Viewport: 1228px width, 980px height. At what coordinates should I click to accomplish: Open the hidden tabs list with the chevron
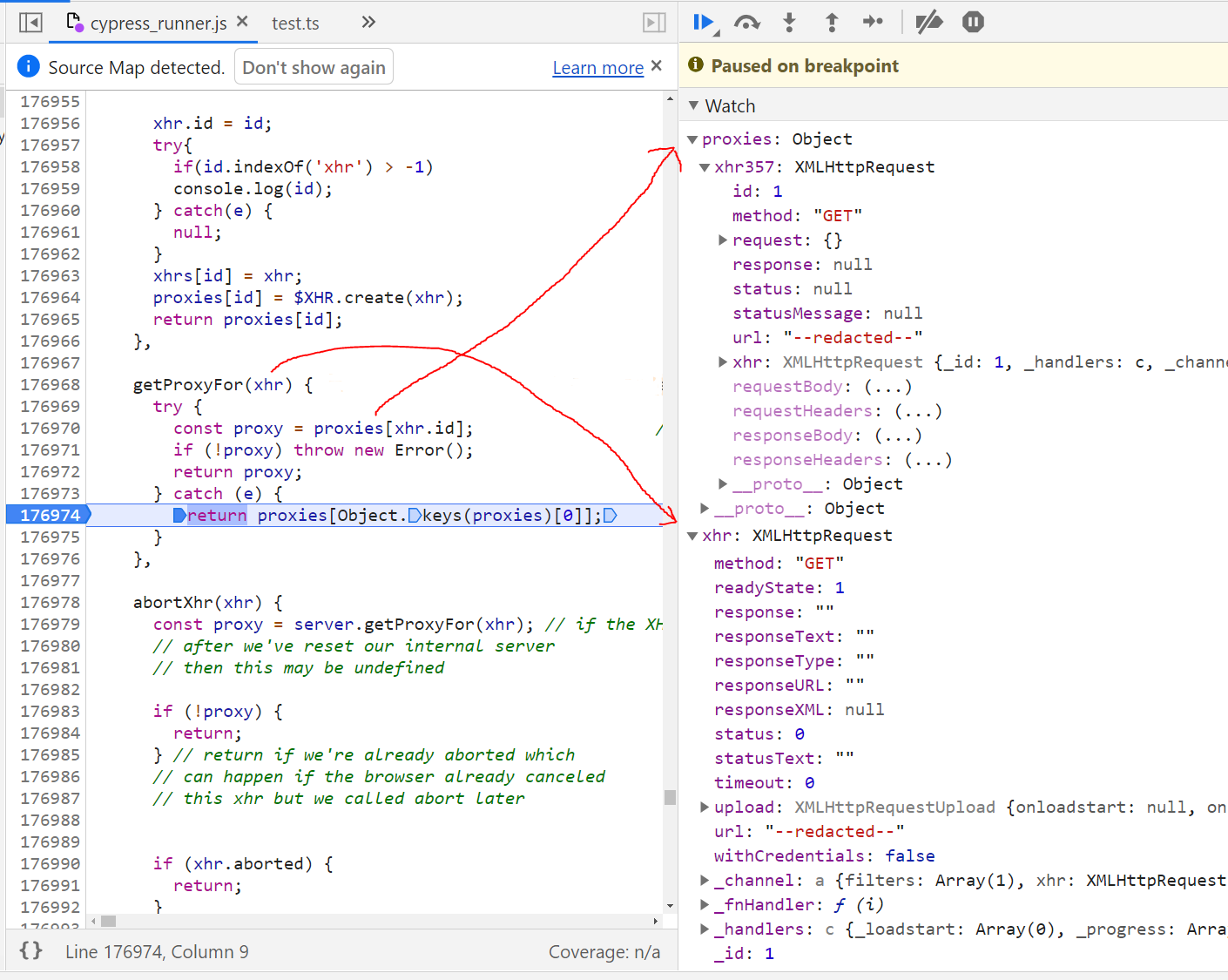pos(368,24)
